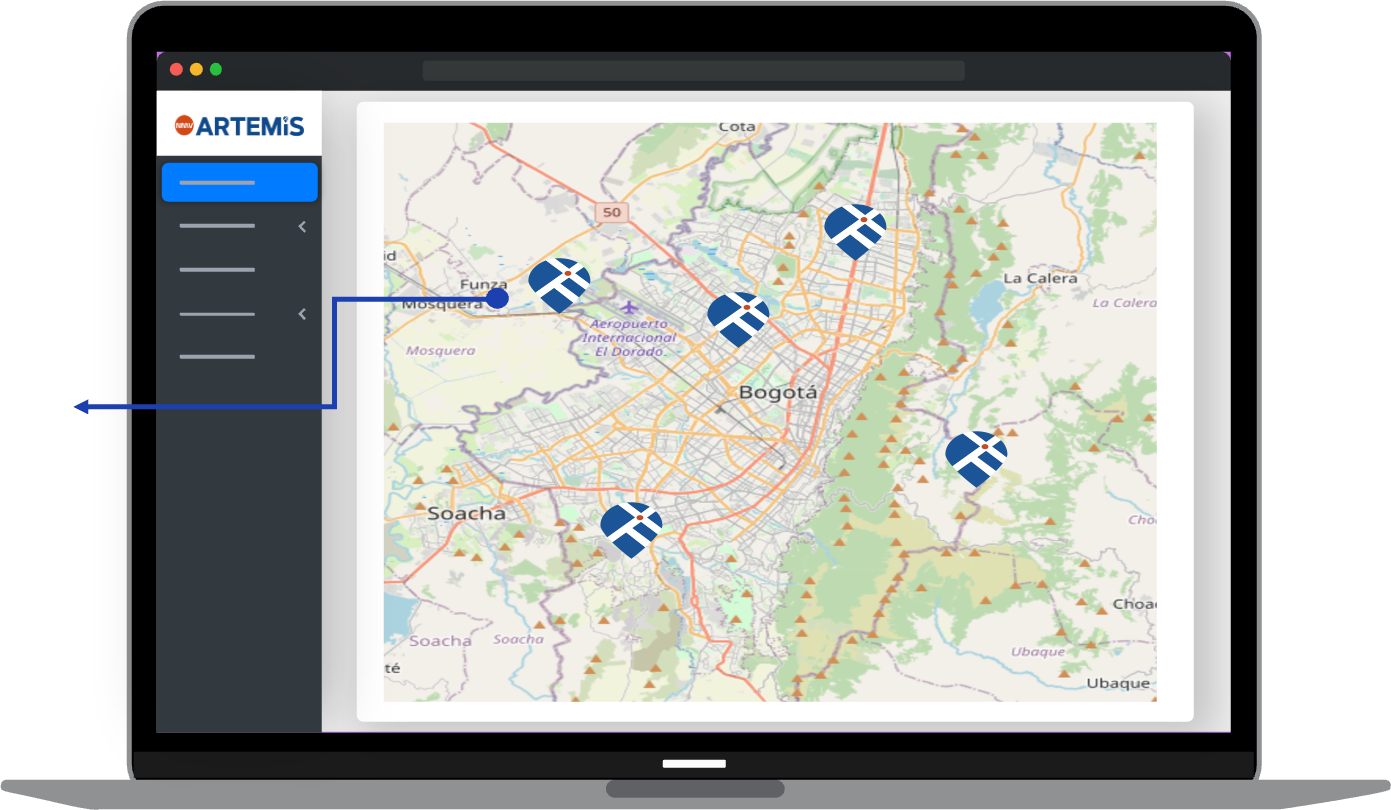The image size is (1391, 810).
Task: Click the route 50 road shield
Action: point(611,212)
